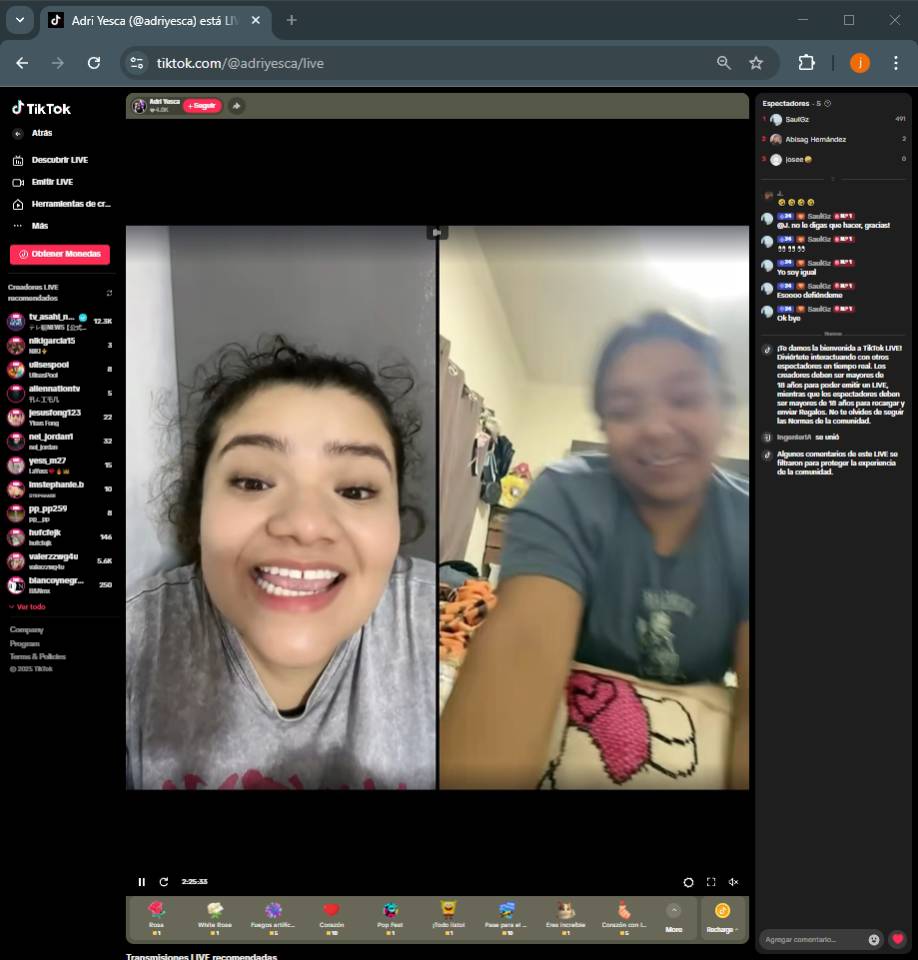Tap the heart like button in chat
This screenshot has width=918, height=960.
897,939
